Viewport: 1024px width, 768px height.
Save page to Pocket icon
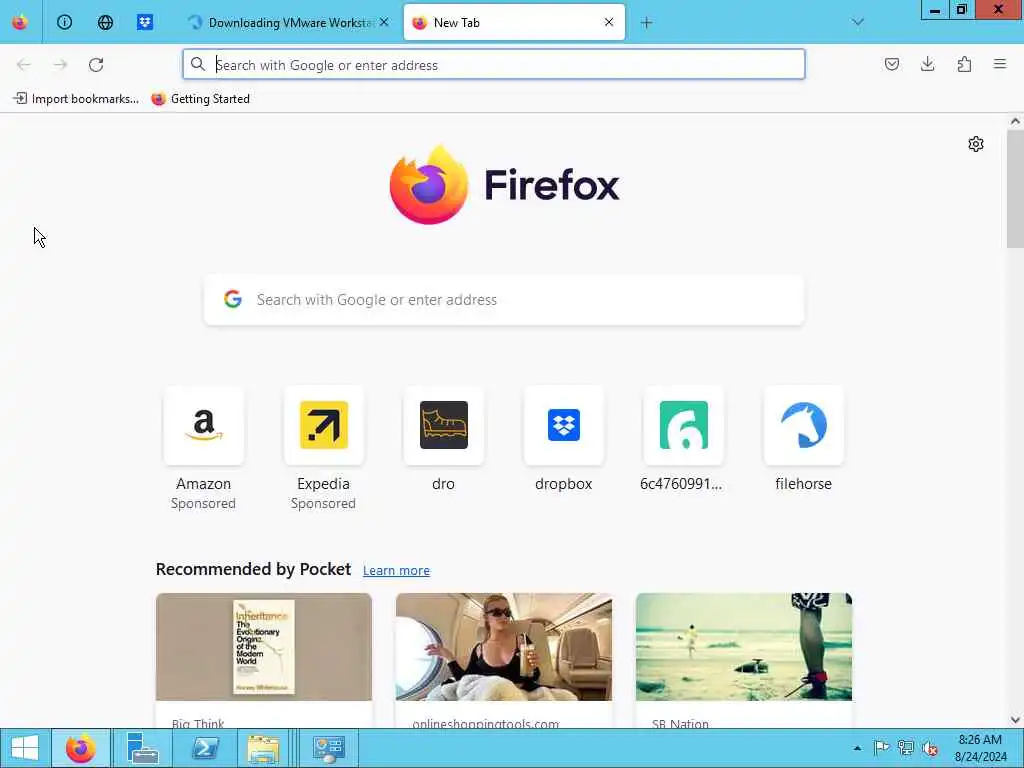click(891, 64)
